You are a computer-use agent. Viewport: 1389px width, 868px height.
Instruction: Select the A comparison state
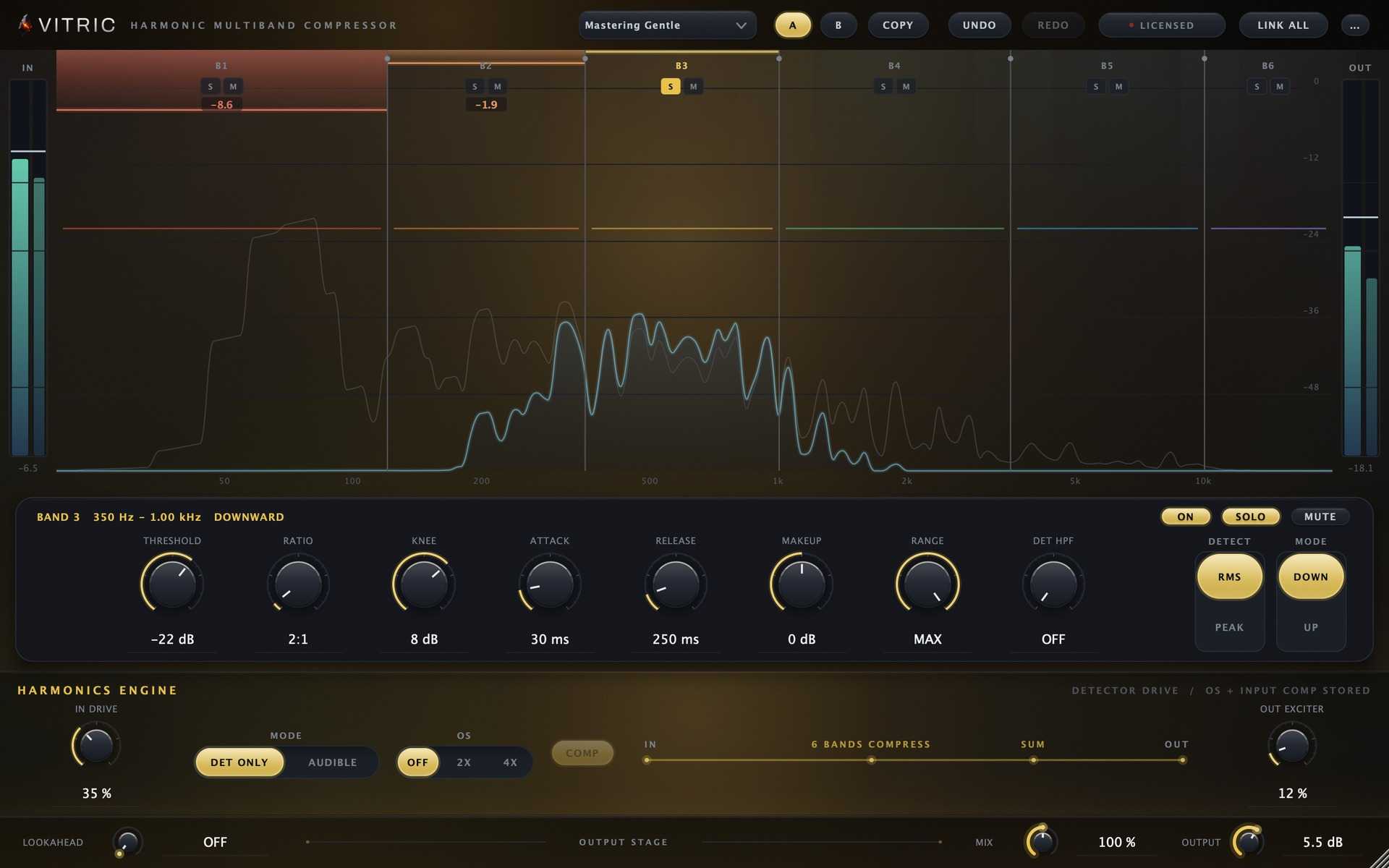click(x=793, y=25)
